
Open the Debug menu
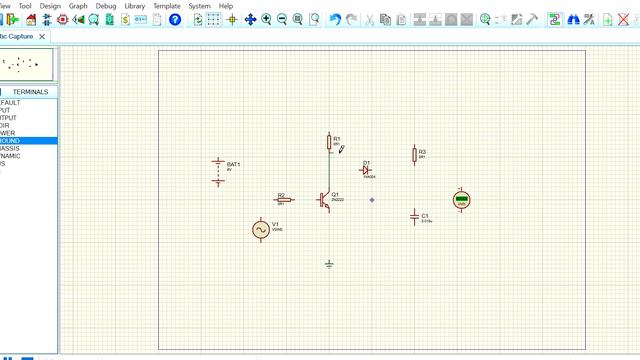[106, 6]
